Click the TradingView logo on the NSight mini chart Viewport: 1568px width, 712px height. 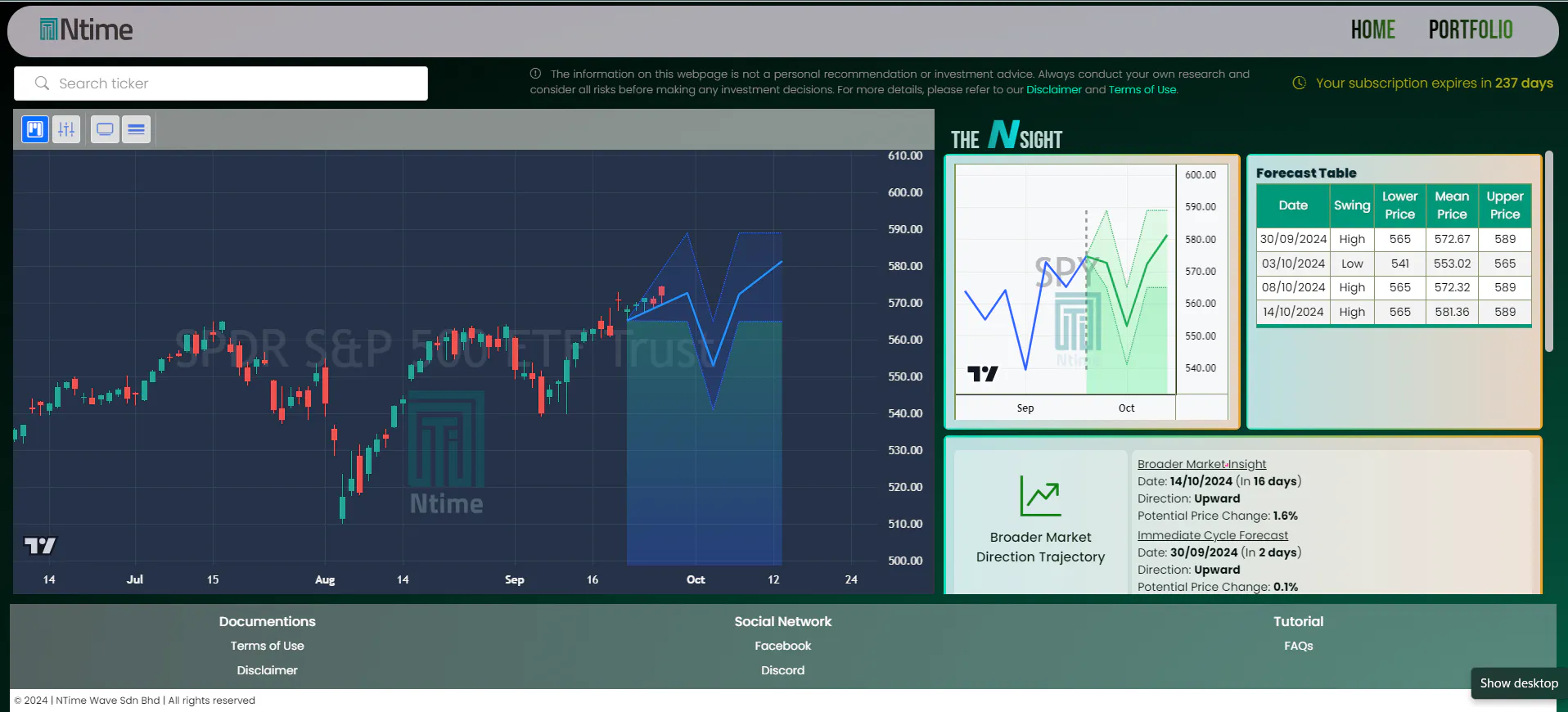coord(983,374)
